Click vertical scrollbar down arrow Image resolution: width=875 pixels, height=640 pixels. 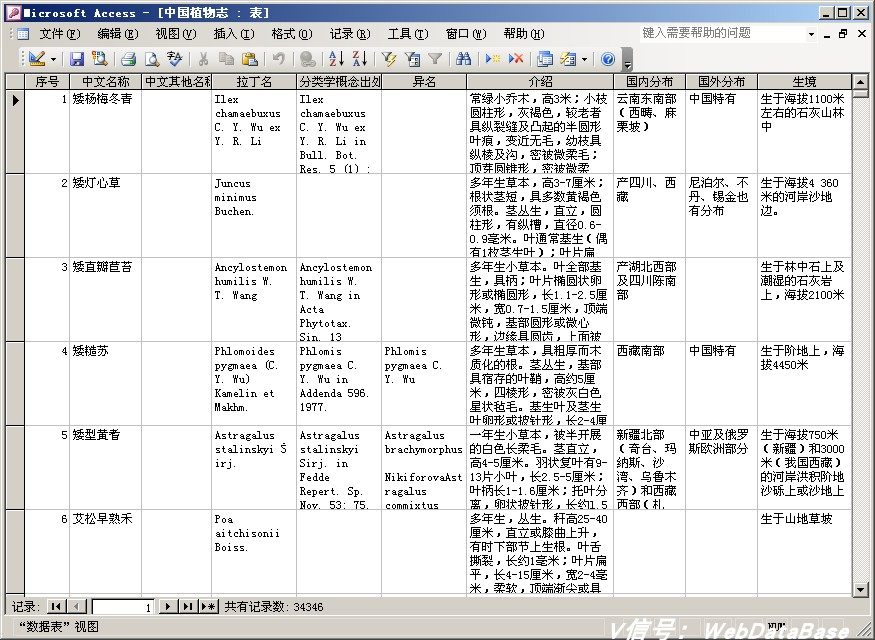860,589
